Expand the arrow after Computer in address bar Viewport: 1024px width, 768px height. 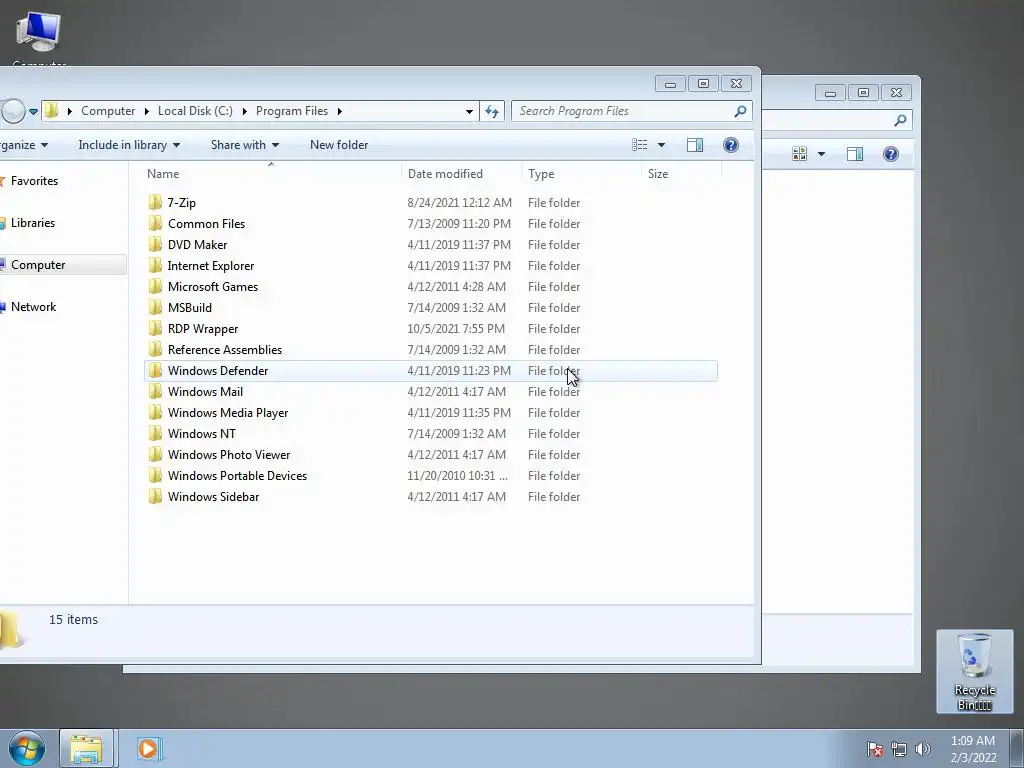(146, 111)
